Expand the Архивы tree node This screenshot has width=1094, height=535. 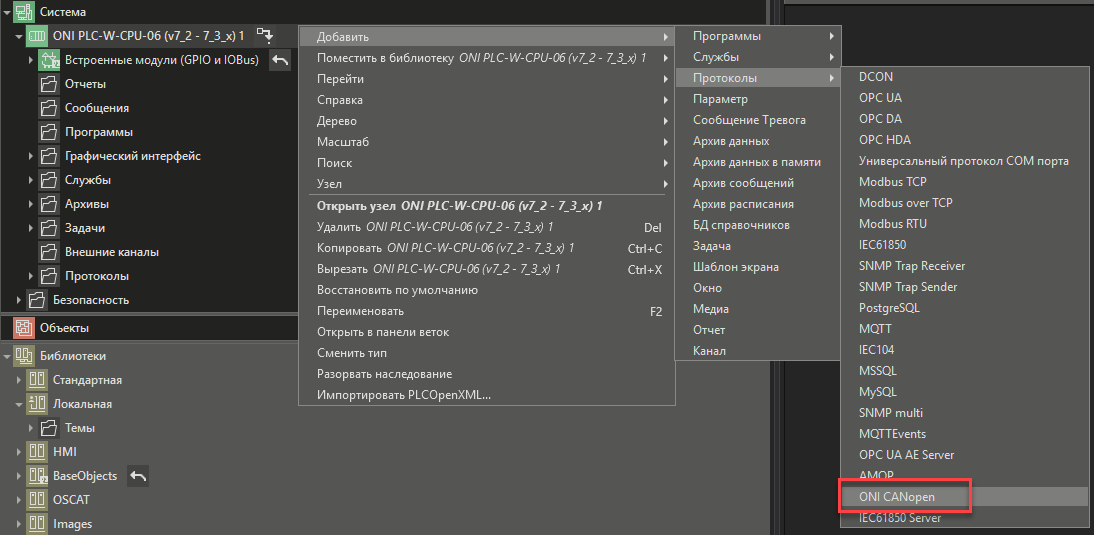[x=31, y=204]
